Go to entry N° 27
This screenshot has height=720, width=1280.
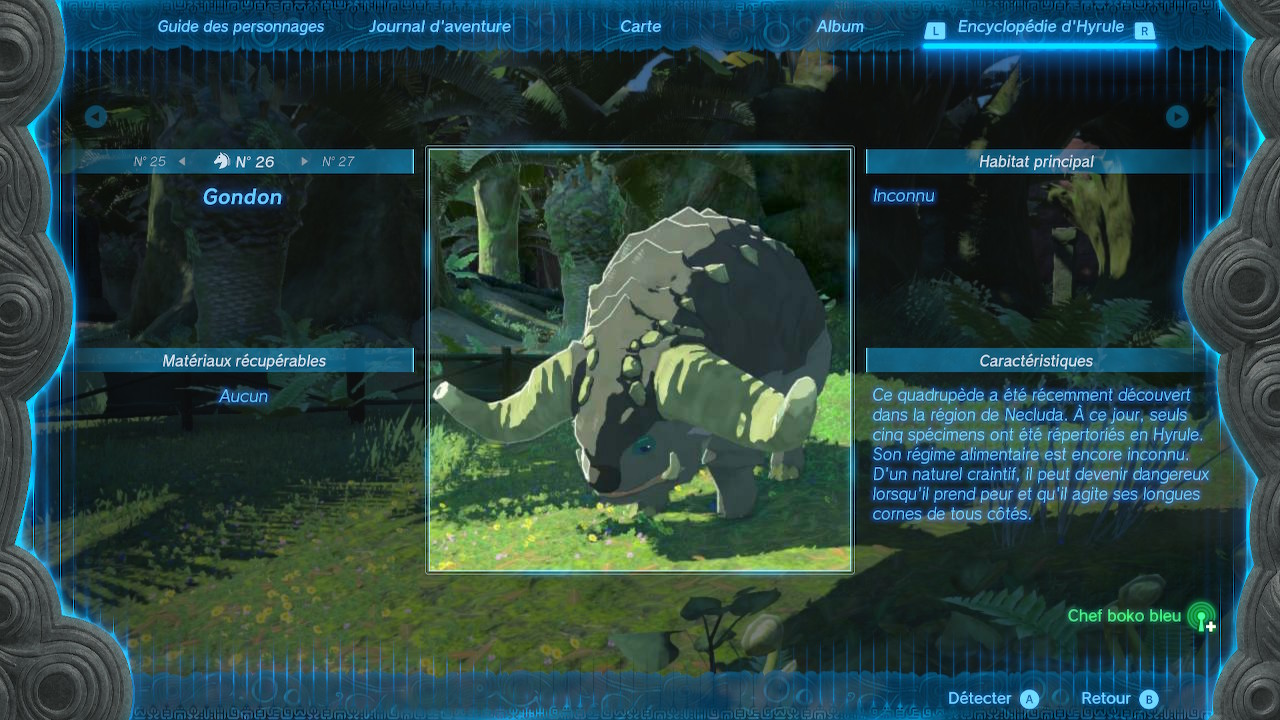tap(338, 161)
